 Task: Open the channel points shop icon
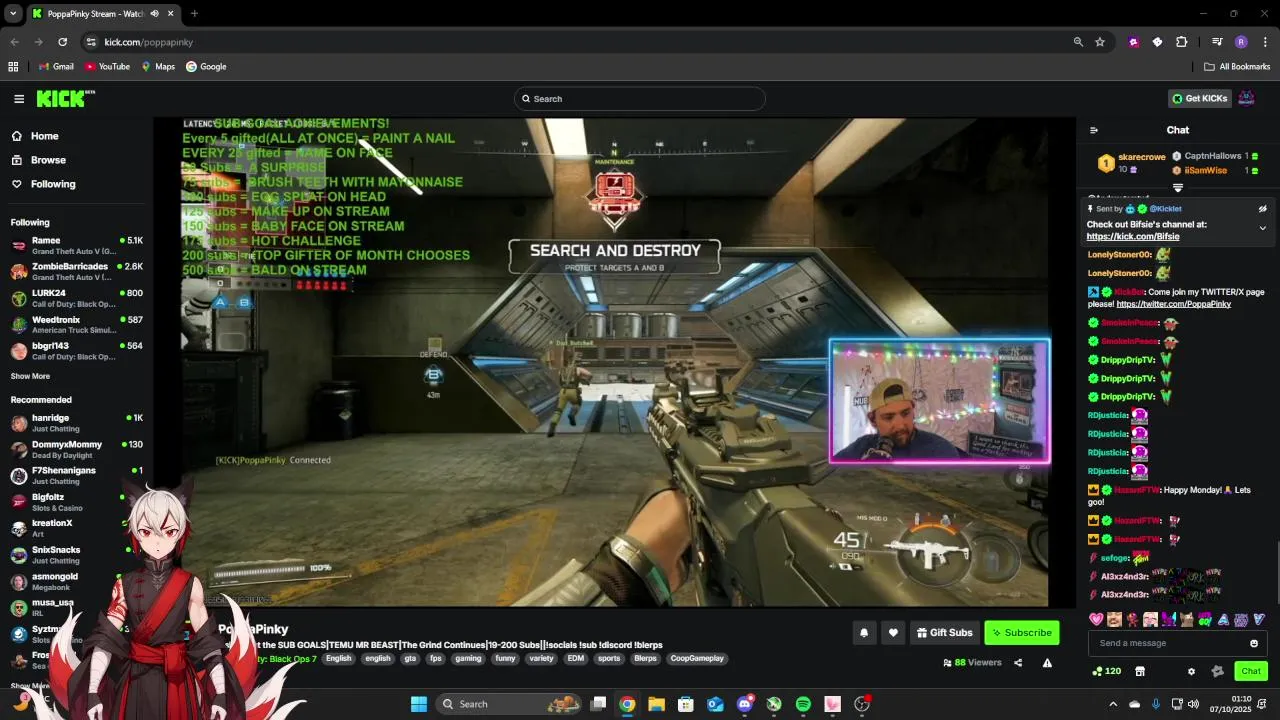[1139, 671]
